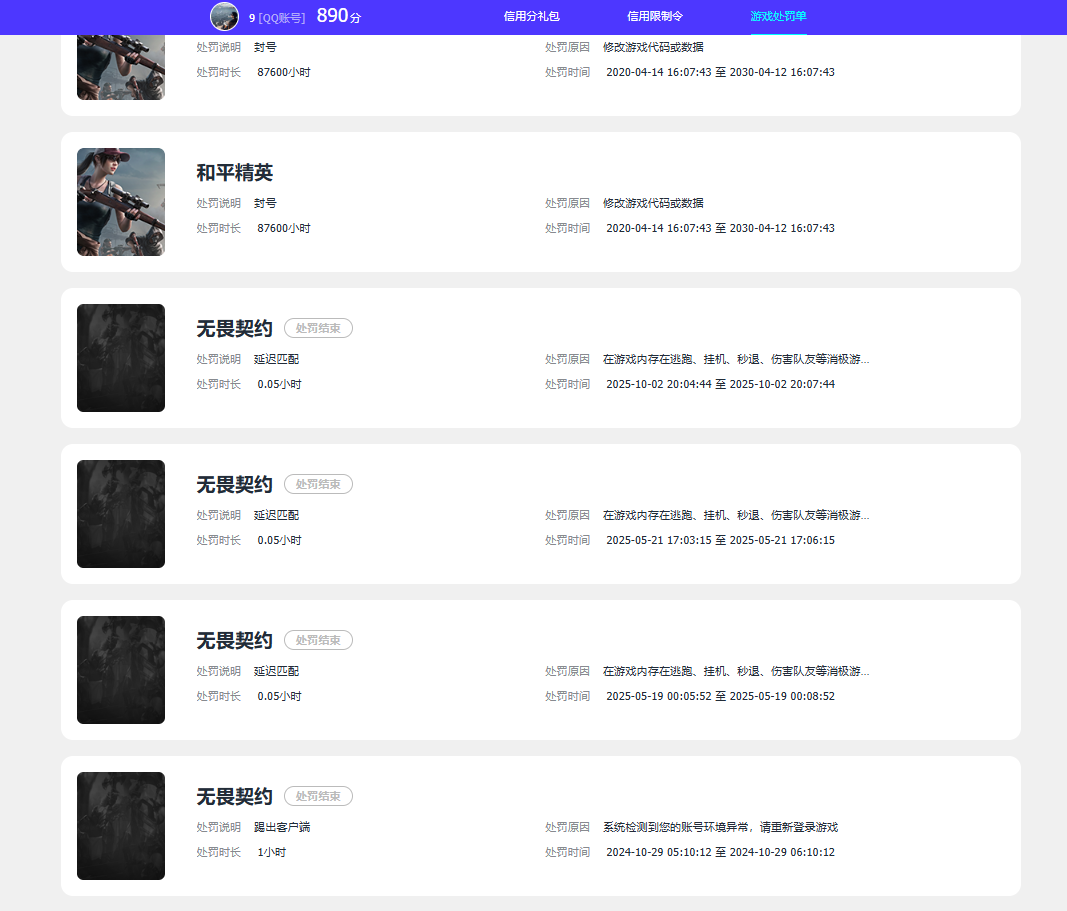Screen dimensions: 1067x911
Task: Click the 处罚结束 badge on first 无畏契约 record
Action: (x=318, y=328)
